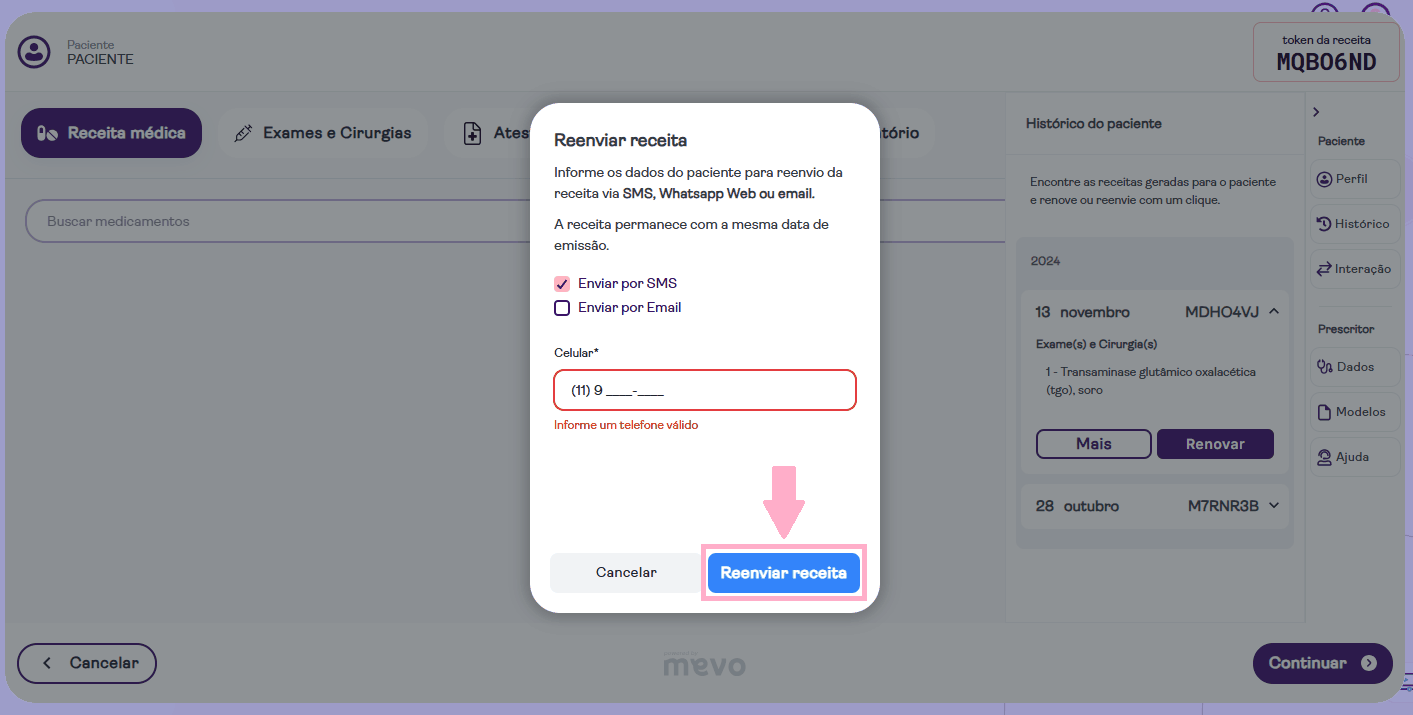Click Reenviar receita button
Image resolution: width=1413 pixels, height=715 pixels.
(783, 573)
